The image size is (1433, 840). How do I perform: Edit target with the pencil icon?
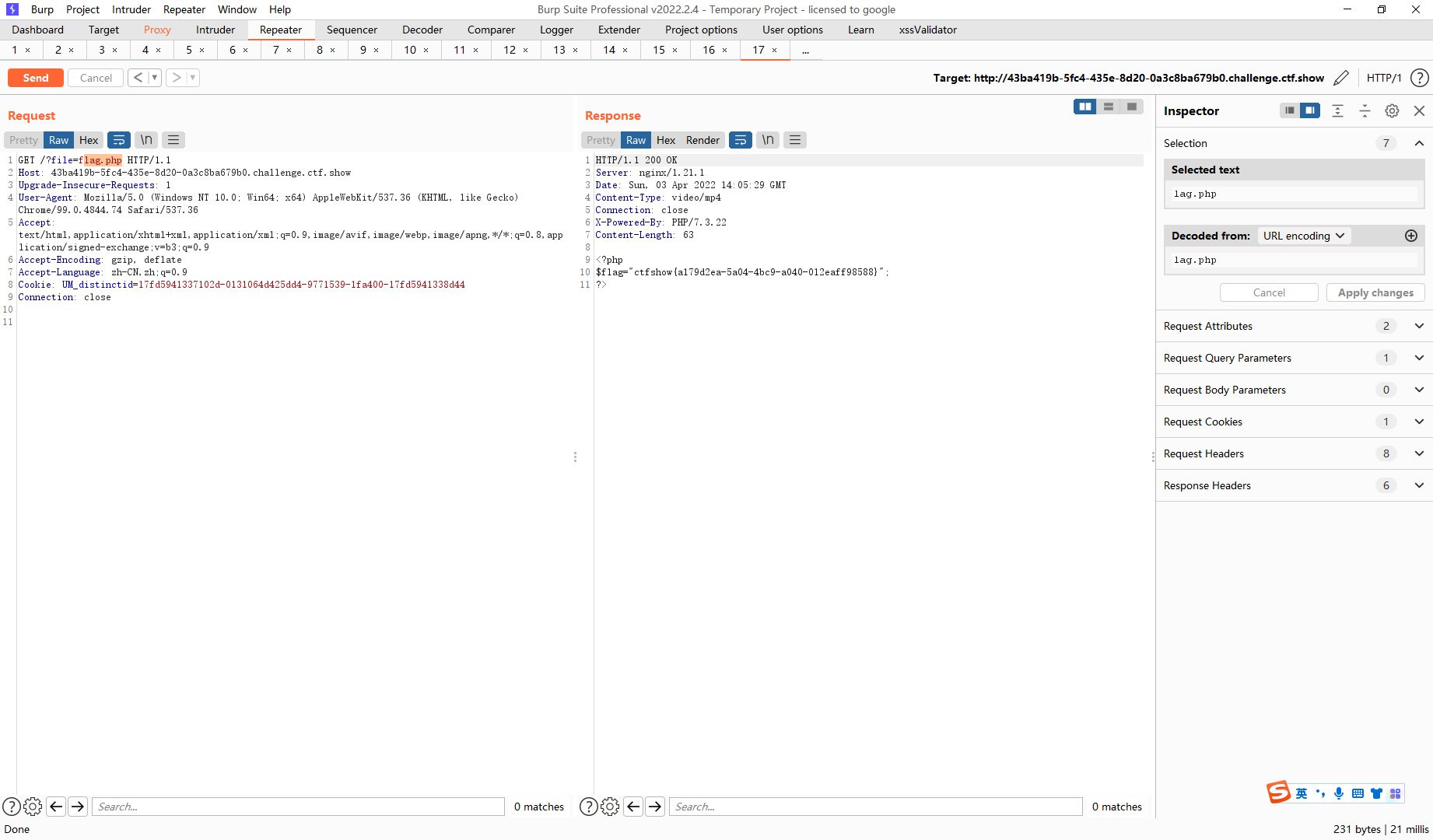point(1341,78)
